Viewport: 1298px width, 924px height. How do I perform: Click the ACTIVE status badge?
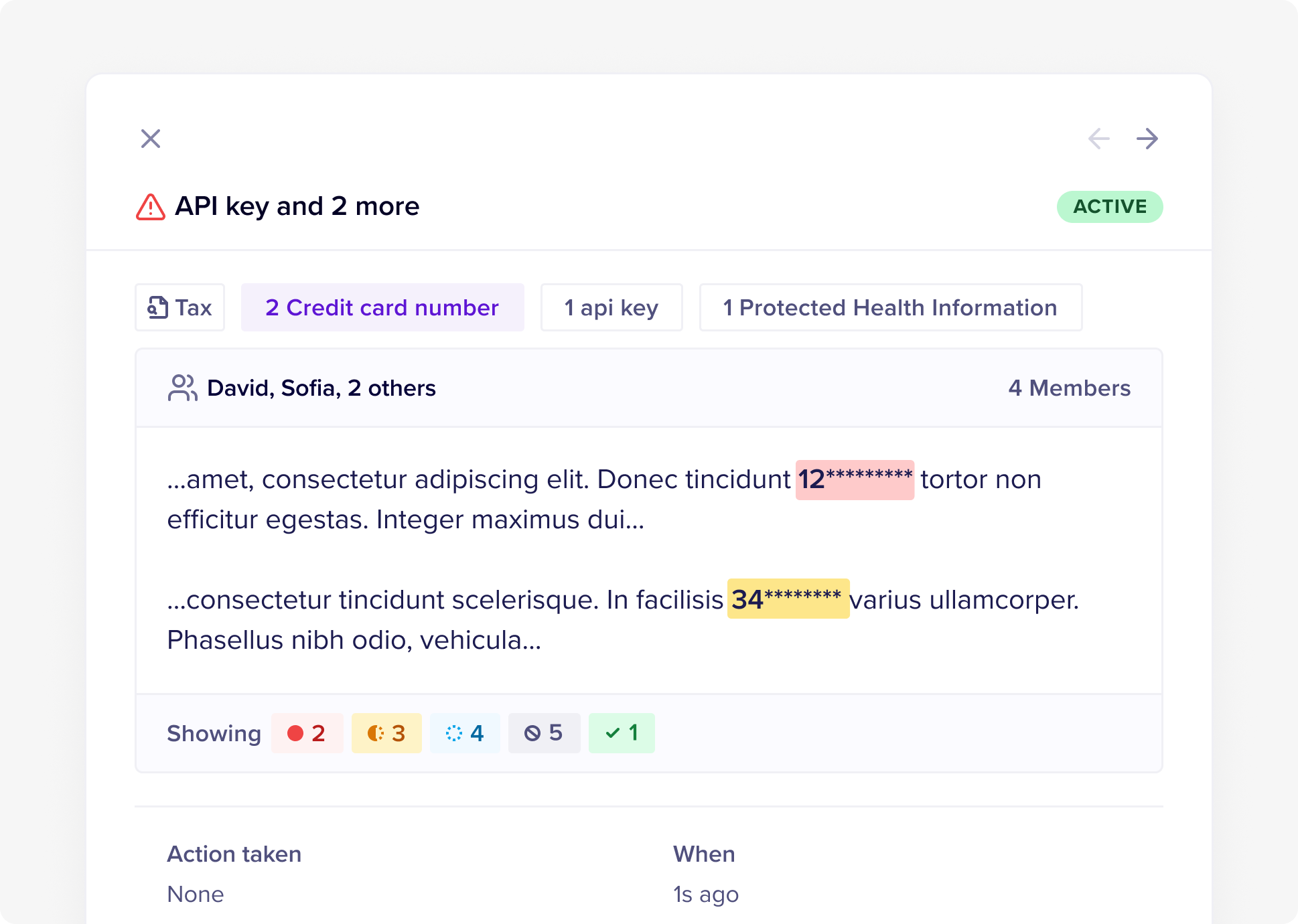point(1109,207)
